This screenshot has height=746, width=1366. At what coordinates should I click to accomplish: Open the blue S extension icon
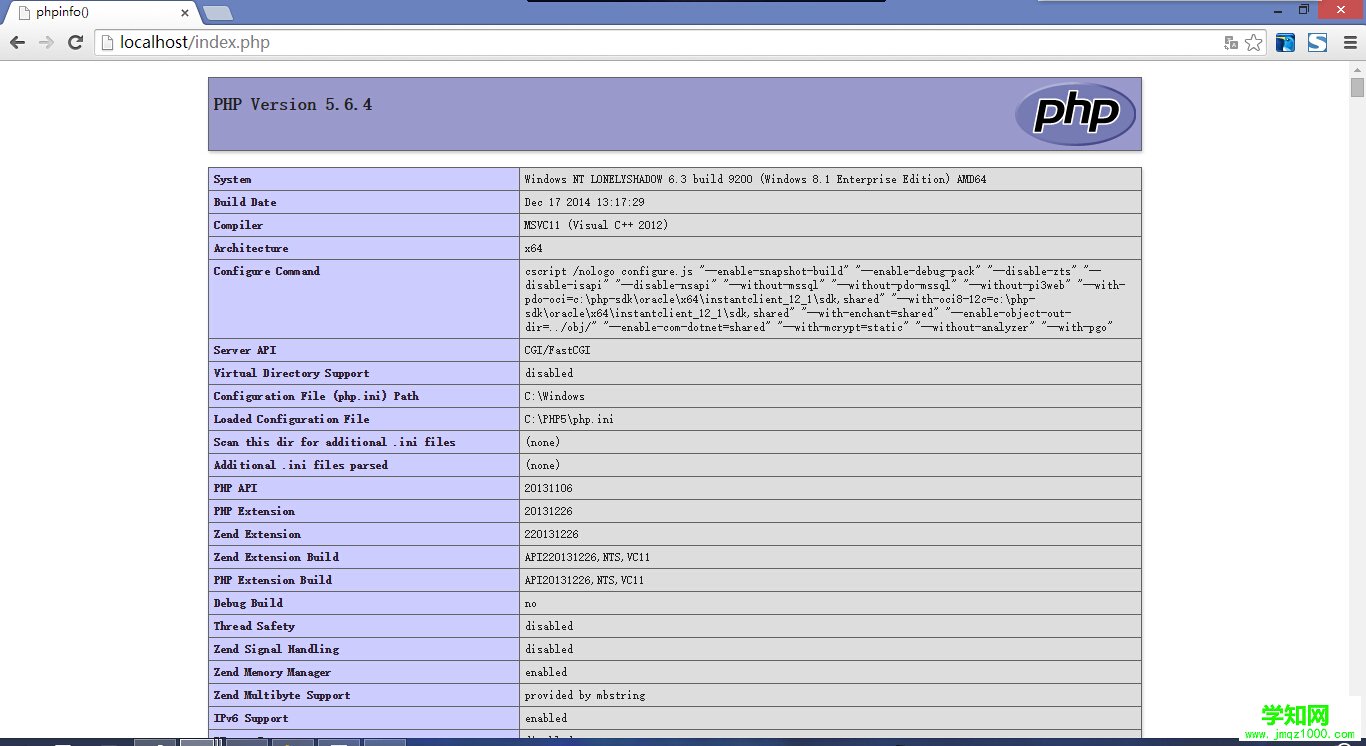click(1318, 43)
